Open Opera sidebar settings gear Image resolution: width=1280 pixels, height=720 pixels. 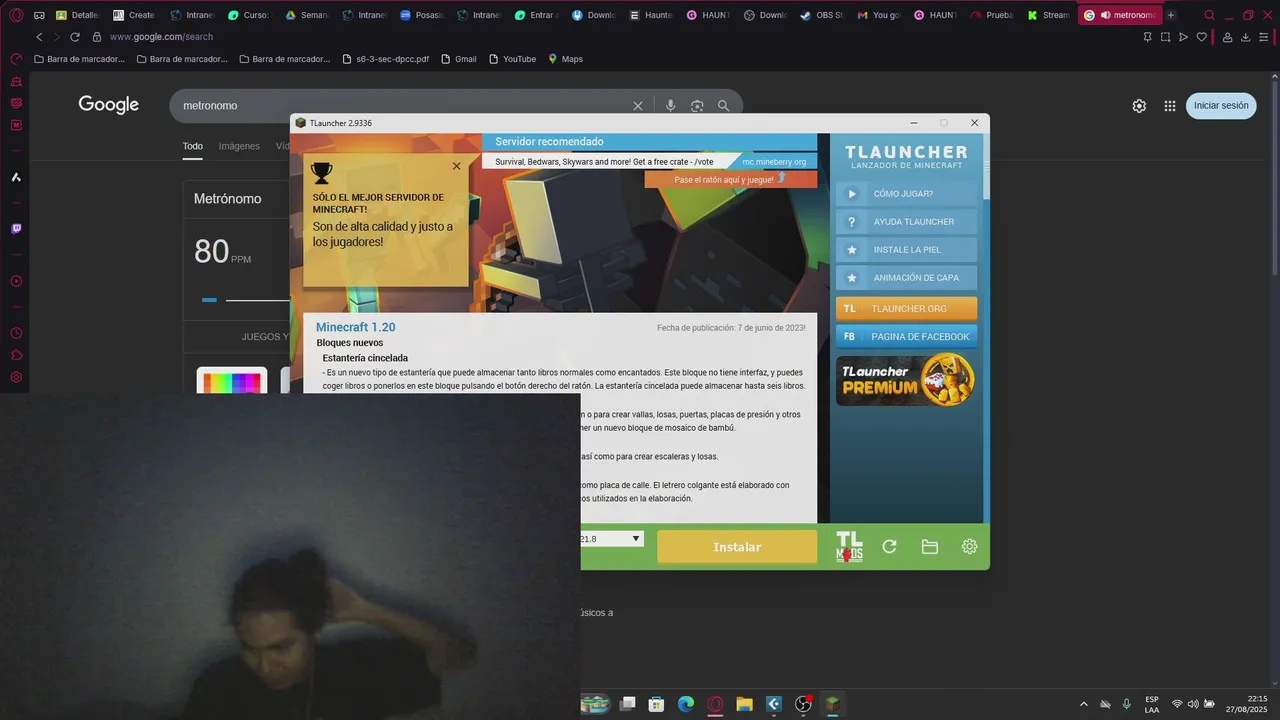[16, 377]
